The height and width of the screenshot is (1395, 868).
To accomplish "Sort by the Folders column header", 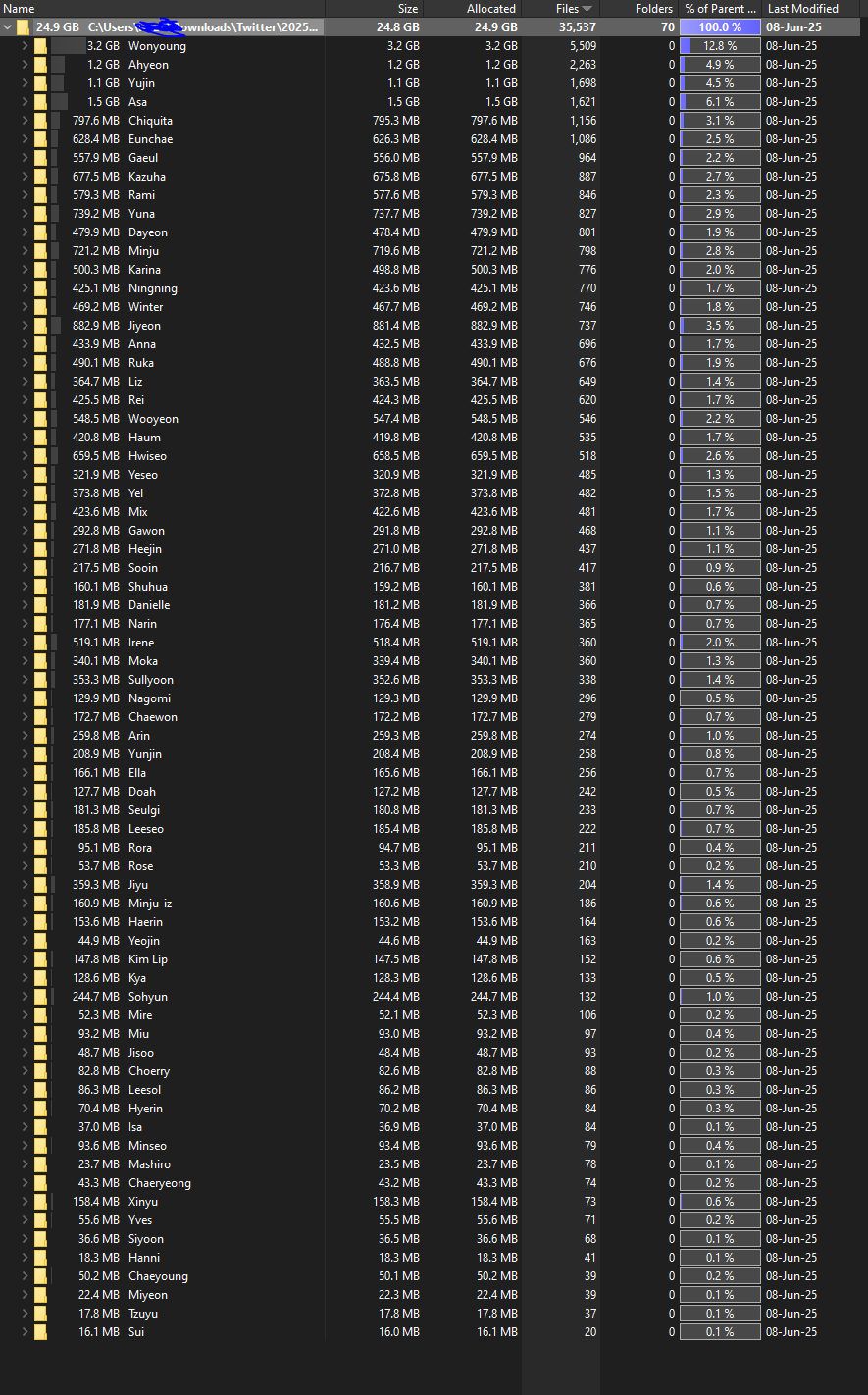I will click(x=639, y=9).
